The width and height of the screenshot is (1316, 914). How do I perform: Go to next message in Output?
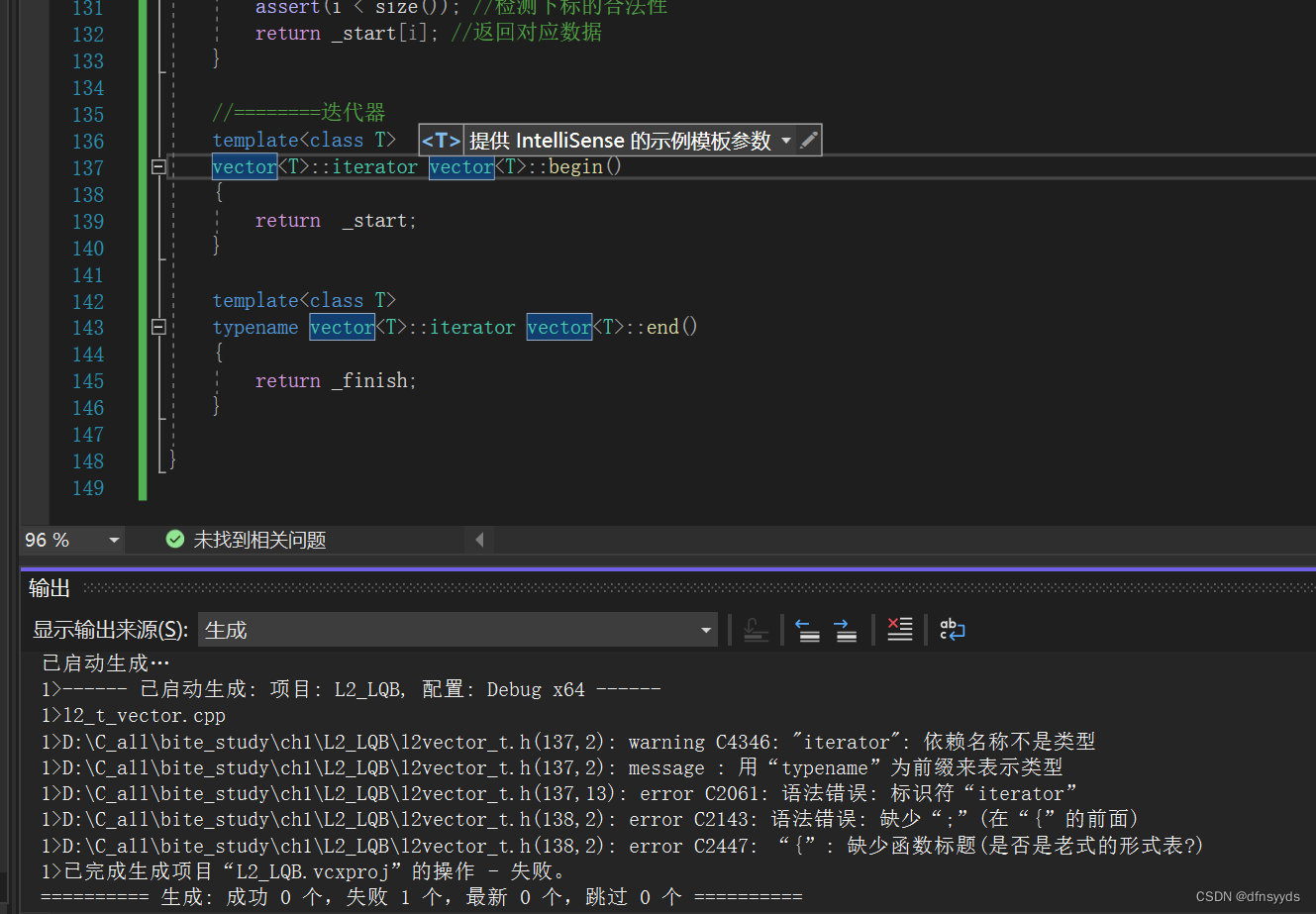click(x=846, y=630)
